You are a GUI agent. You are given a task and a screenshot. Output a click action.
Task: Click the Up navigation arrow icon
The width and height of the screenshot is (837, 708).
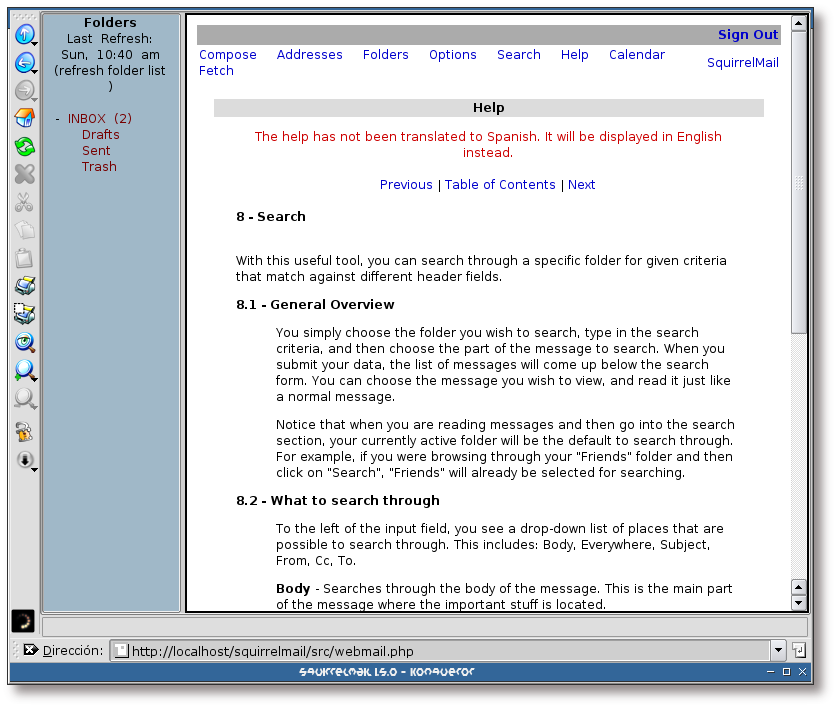coord(24,34)
